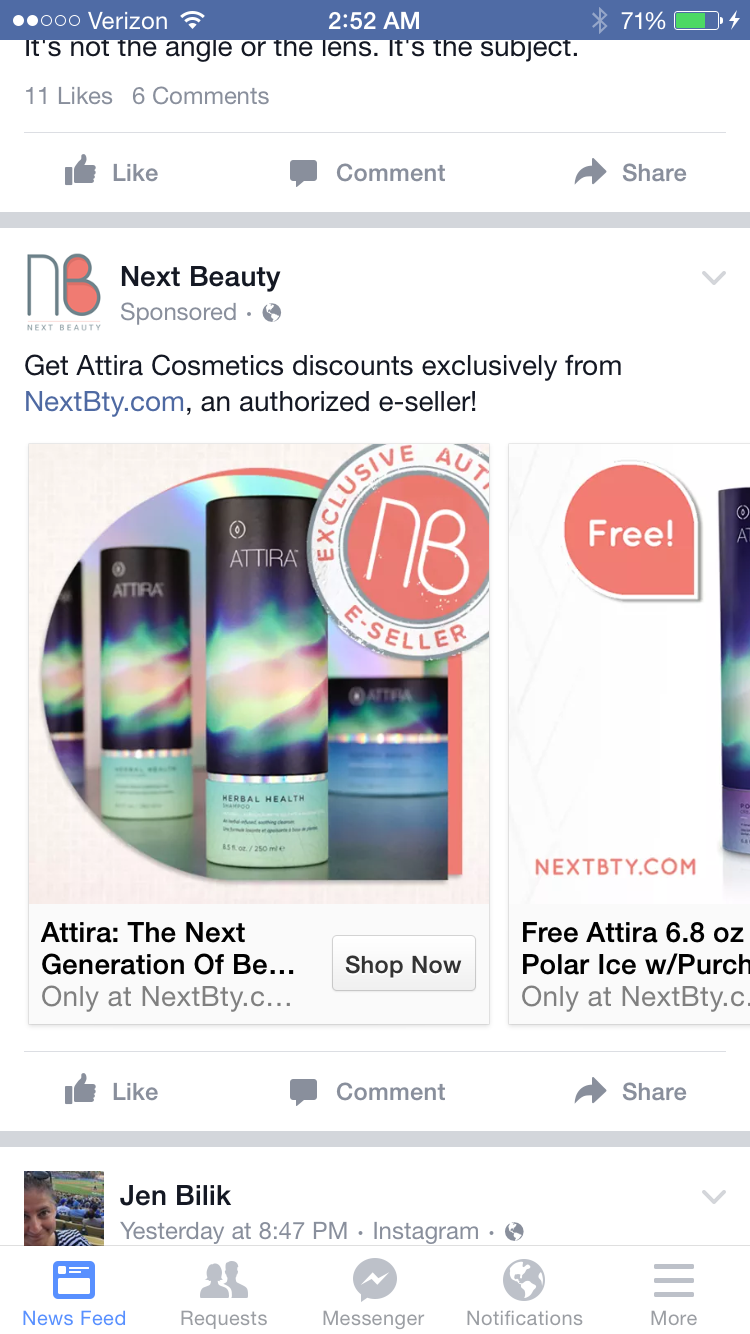Viewport: 750px width, 1334px height.
Task: Open the Attira bottles ad image
Action: click(259, 673)
